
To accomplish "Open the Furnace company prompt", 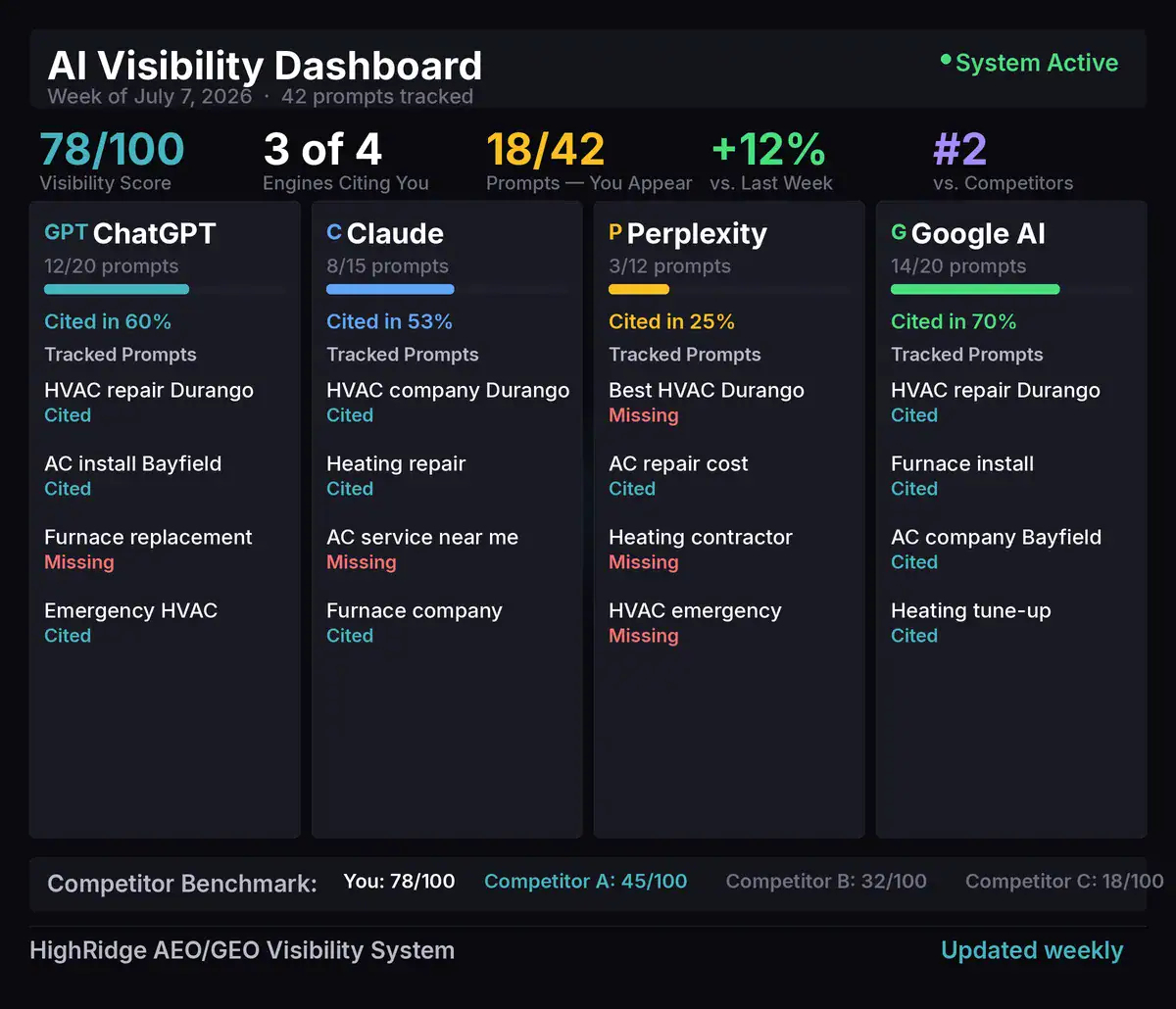I will pyautogui.click(x=415, y=610).
